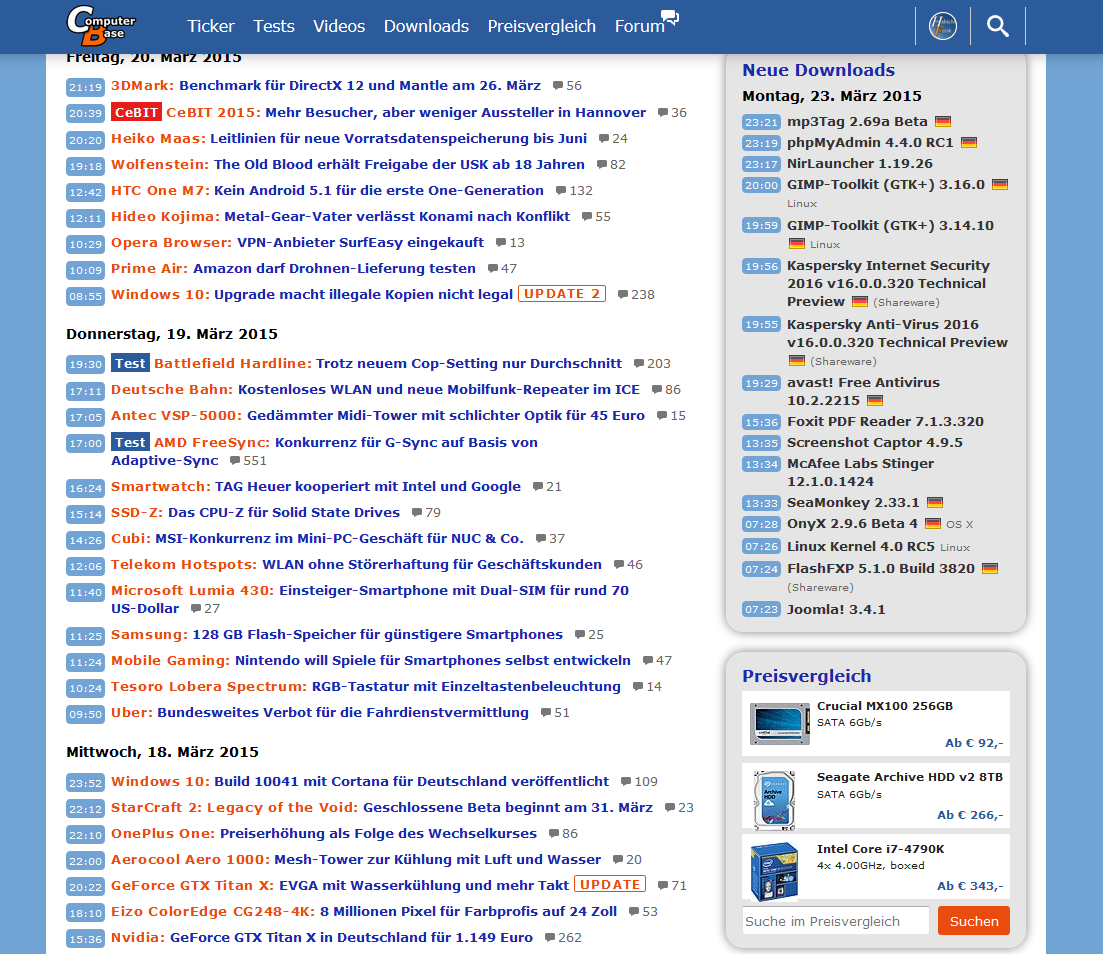Click the CeBIT tag badge

click(x=136, y=113)
